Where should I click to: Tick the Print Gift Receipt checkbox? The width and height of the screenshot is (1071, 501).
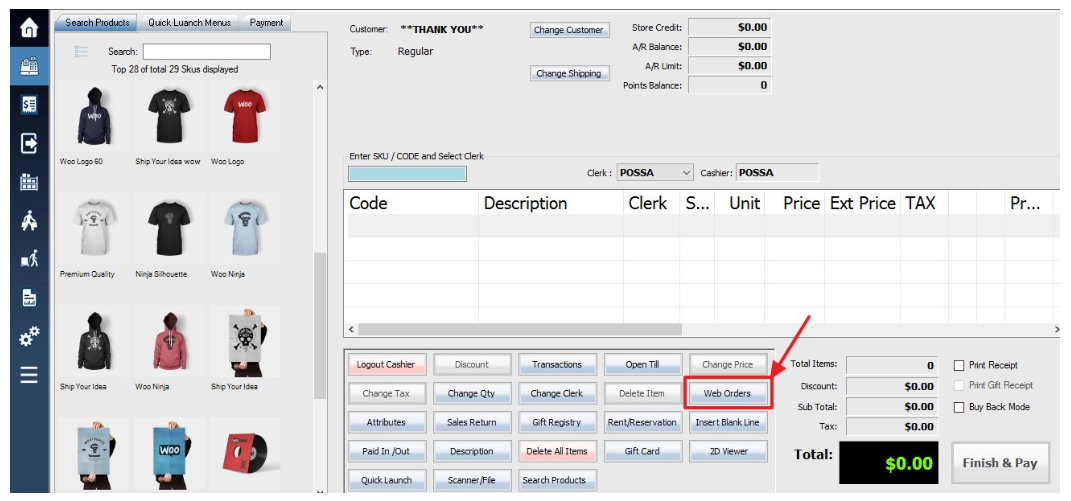[x=959, y=386]
